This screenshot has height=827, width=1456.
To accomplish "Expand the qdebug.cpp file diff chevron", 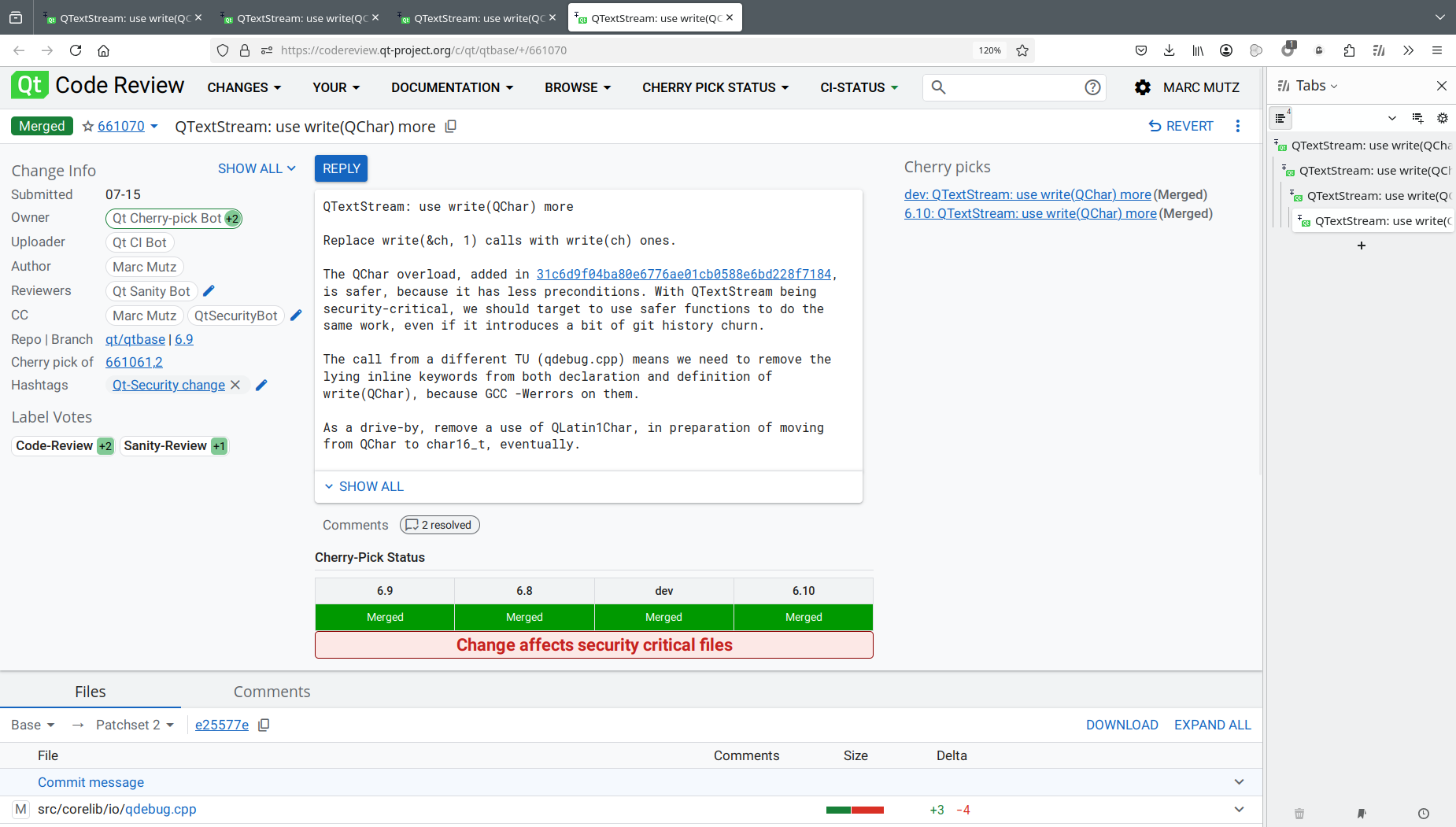I will (1239, 810).
